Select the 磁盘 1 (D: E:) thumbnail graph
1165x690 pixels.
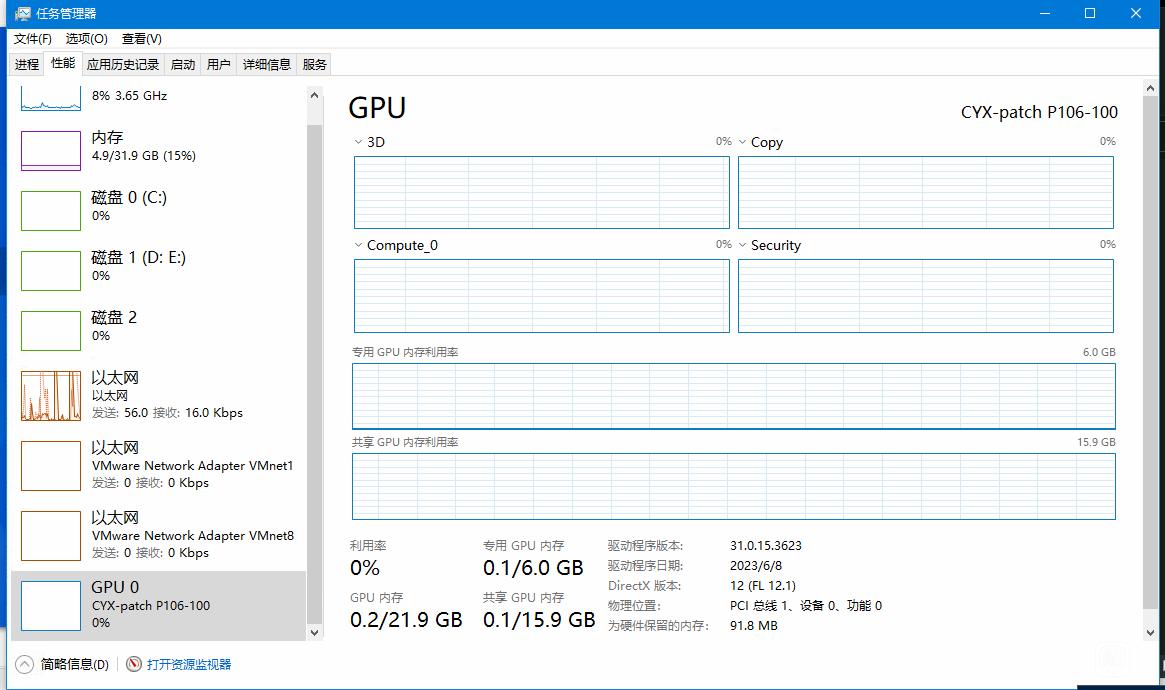pos(51,271)
